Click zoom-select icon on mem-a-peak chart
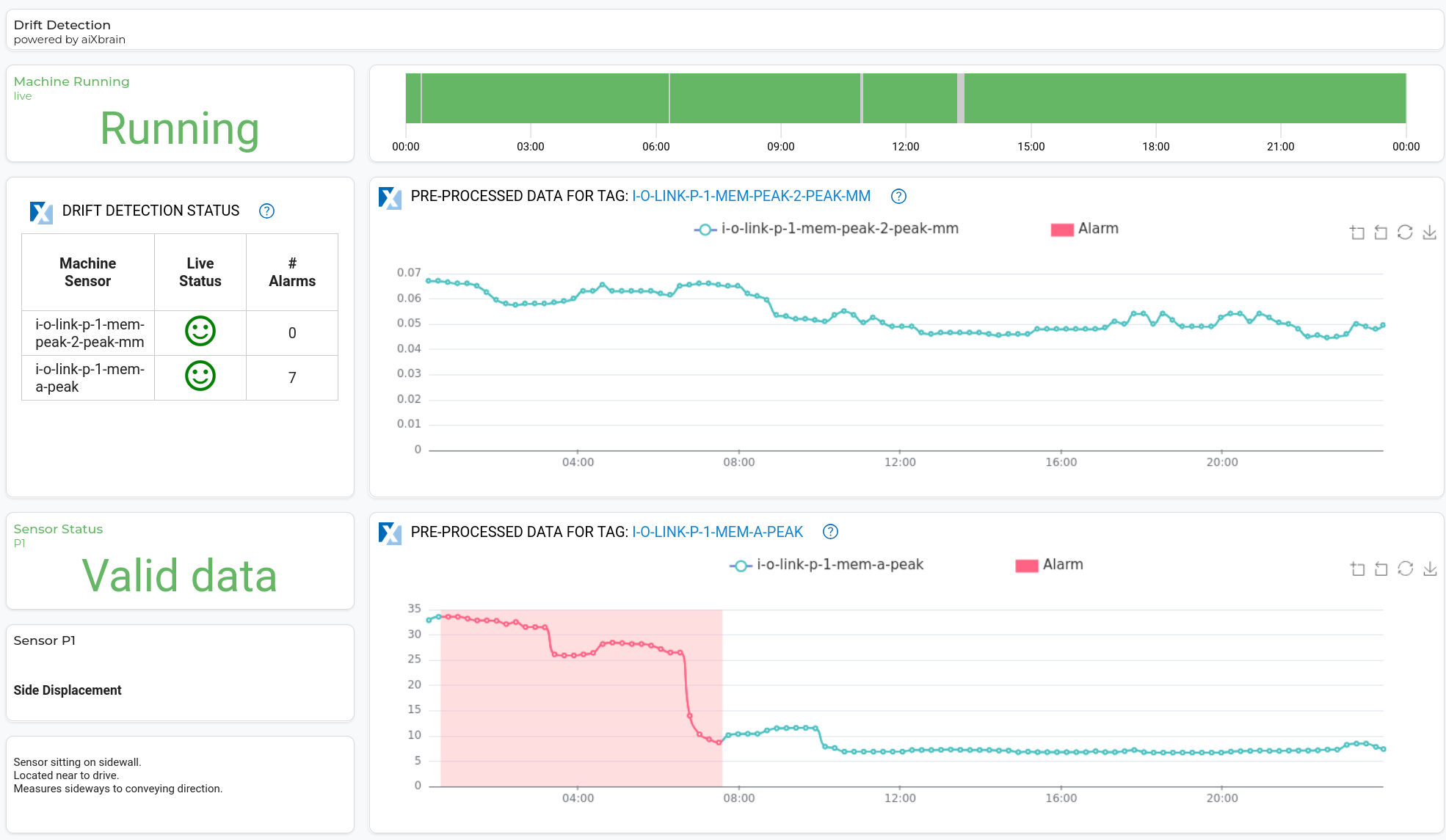Viewport: 1446px width, 840px height. click(x=1357, y=569)
